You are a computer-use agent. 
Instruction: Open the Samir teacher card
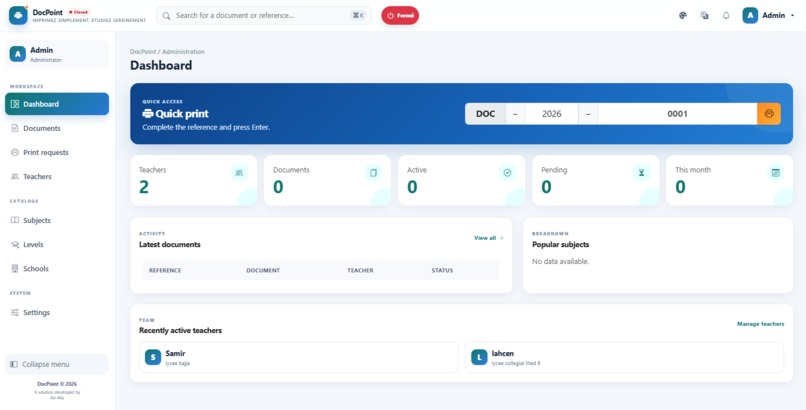pyautogui.click(x=299, y=357)
